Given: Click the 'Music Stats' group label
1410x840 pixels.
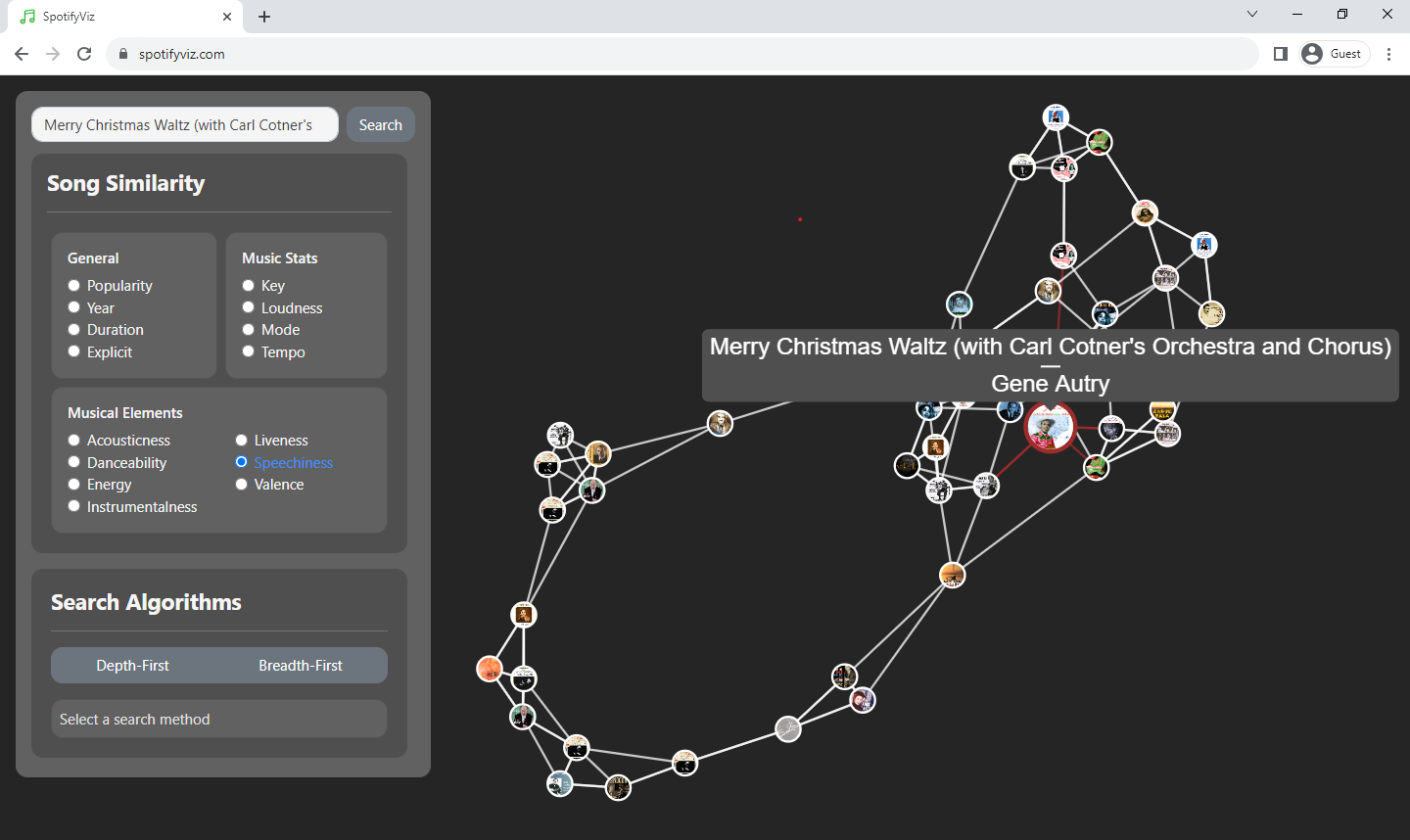Looking at the screenshot, I should (280, 258).
